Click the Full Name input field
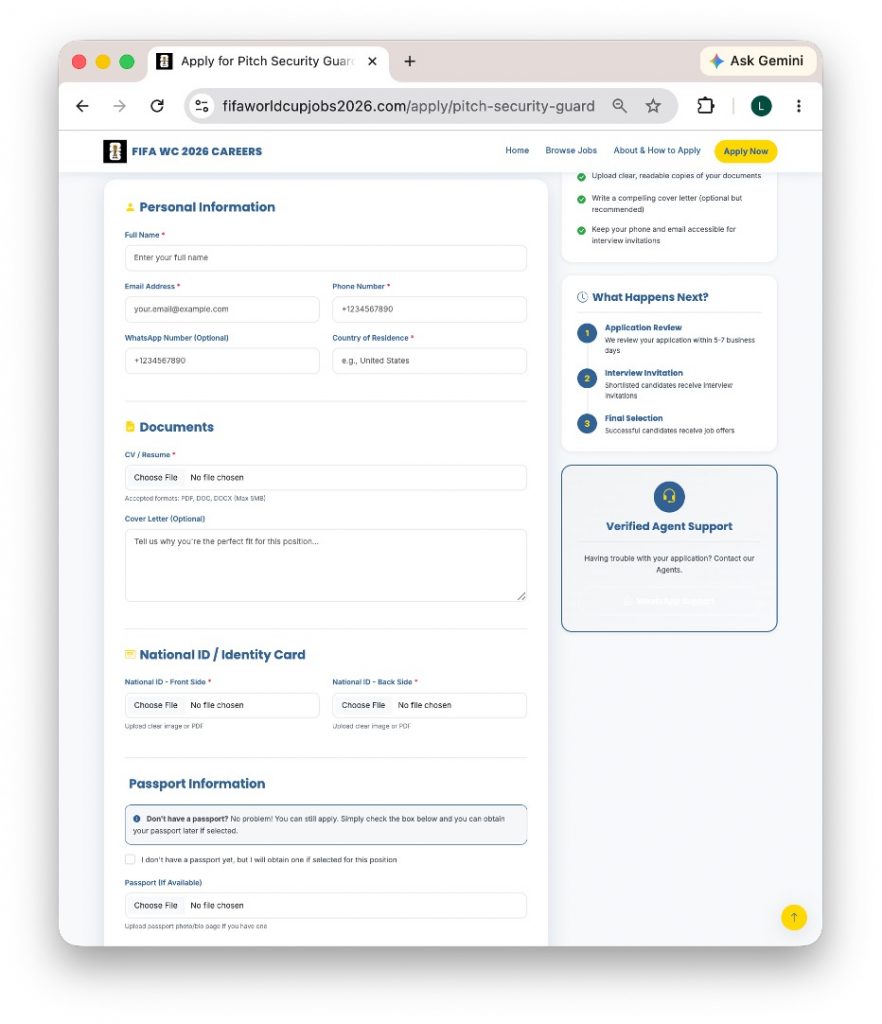The width and height of the screenshot is (882, 1024). [326, 258]
